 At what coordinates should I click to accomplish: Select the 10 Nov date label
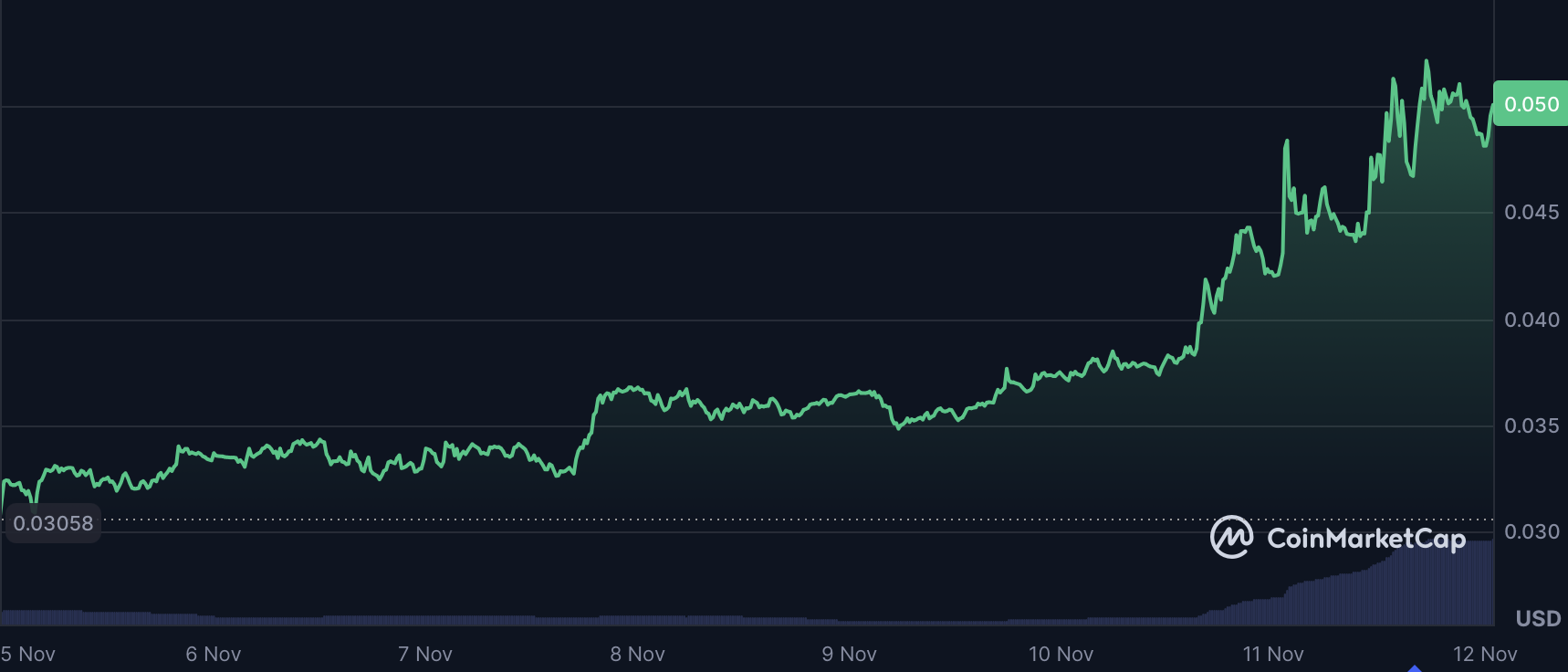click(x=1061, y=654)
